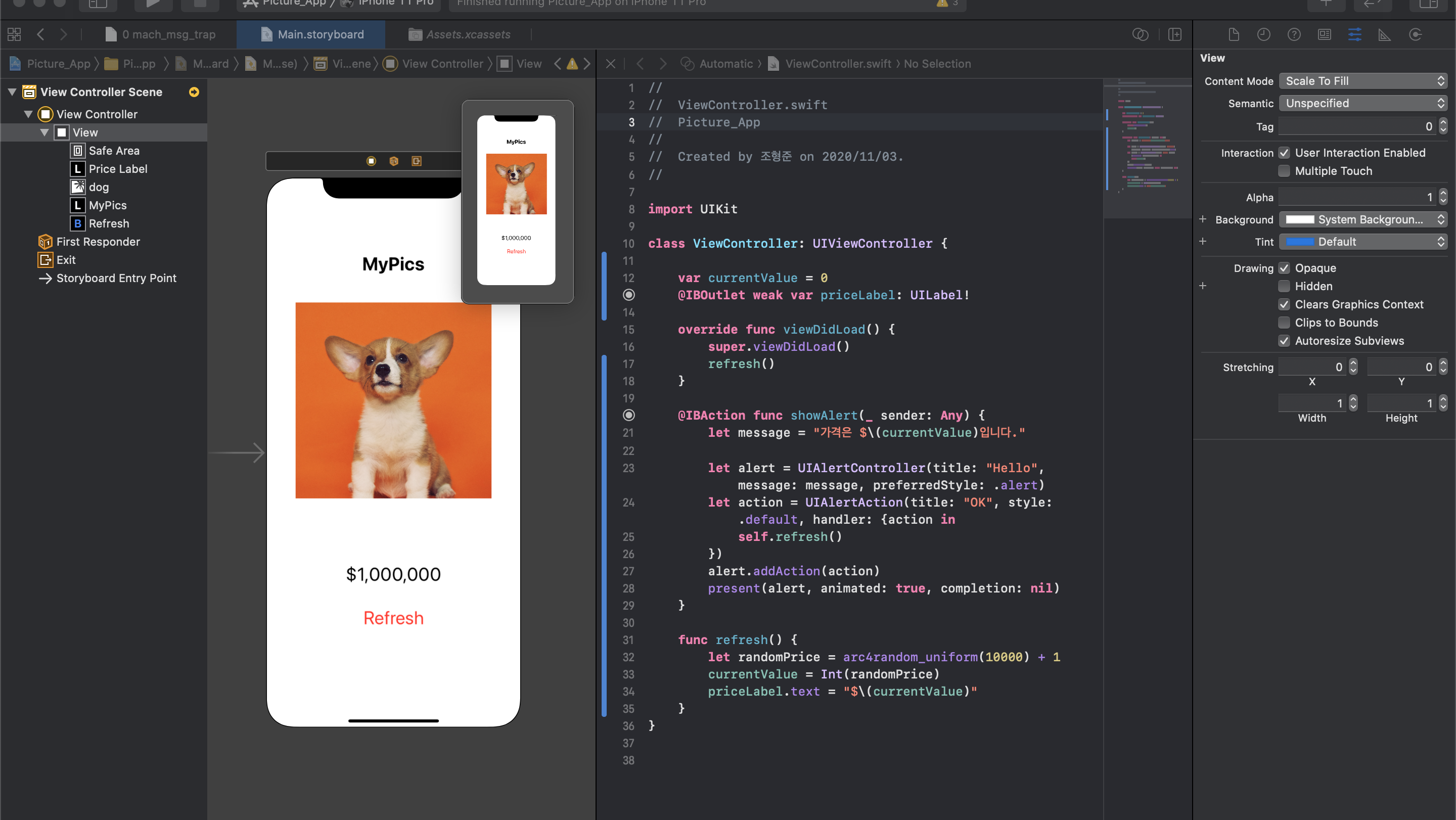Open the Quick Help inspector icon

pos(1294,34)
